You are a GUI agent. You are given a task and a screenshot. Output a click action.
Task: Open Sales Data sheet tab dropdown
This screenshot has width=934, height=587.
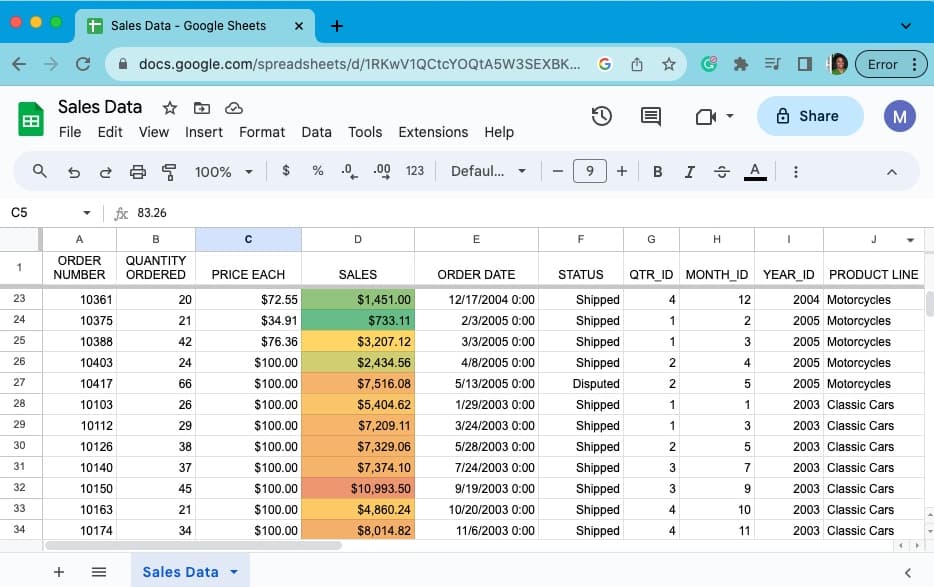(x=234, y=572)
